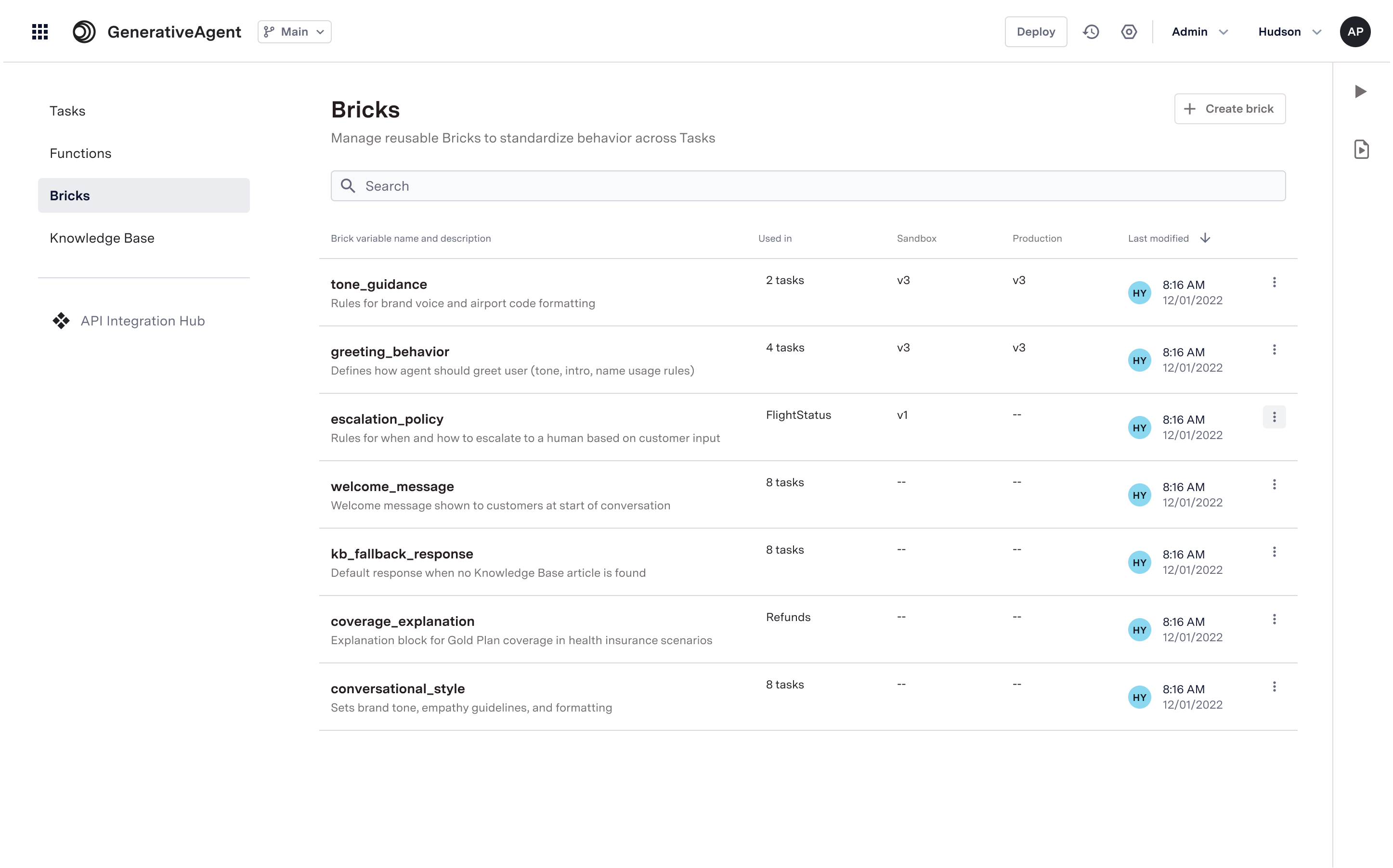Open the Admin dropdown menu

(1199, 32)
